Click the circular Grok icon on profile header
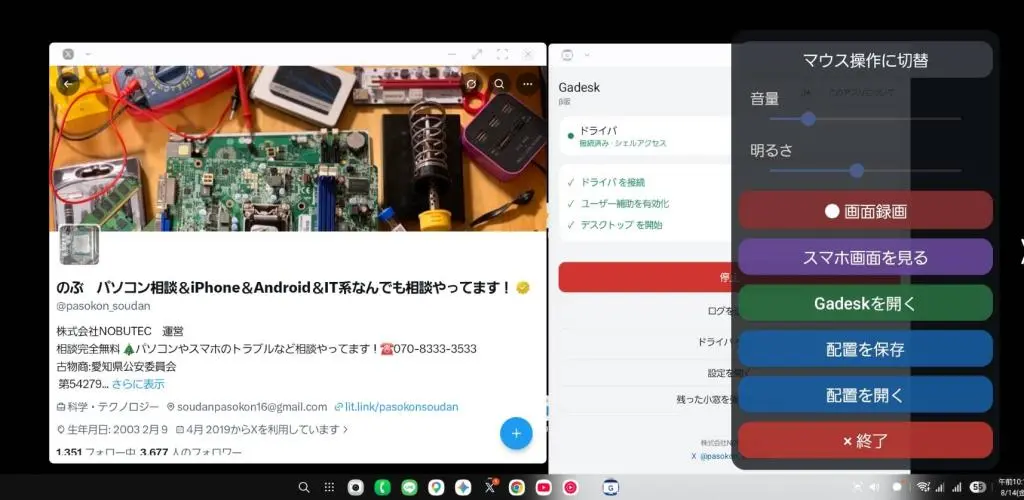The image size is (1024, 500). click(x=471, y=84)
